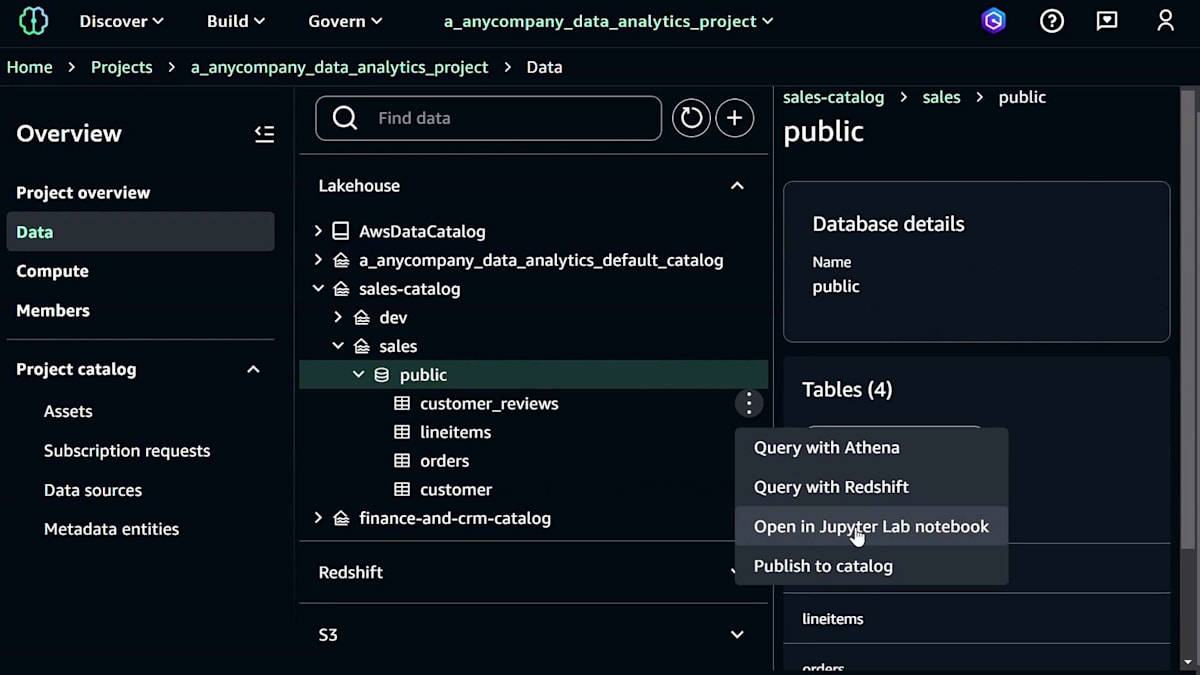Go to Project overview
Viewport: 1200px width, 675px height.
[83, 193]
